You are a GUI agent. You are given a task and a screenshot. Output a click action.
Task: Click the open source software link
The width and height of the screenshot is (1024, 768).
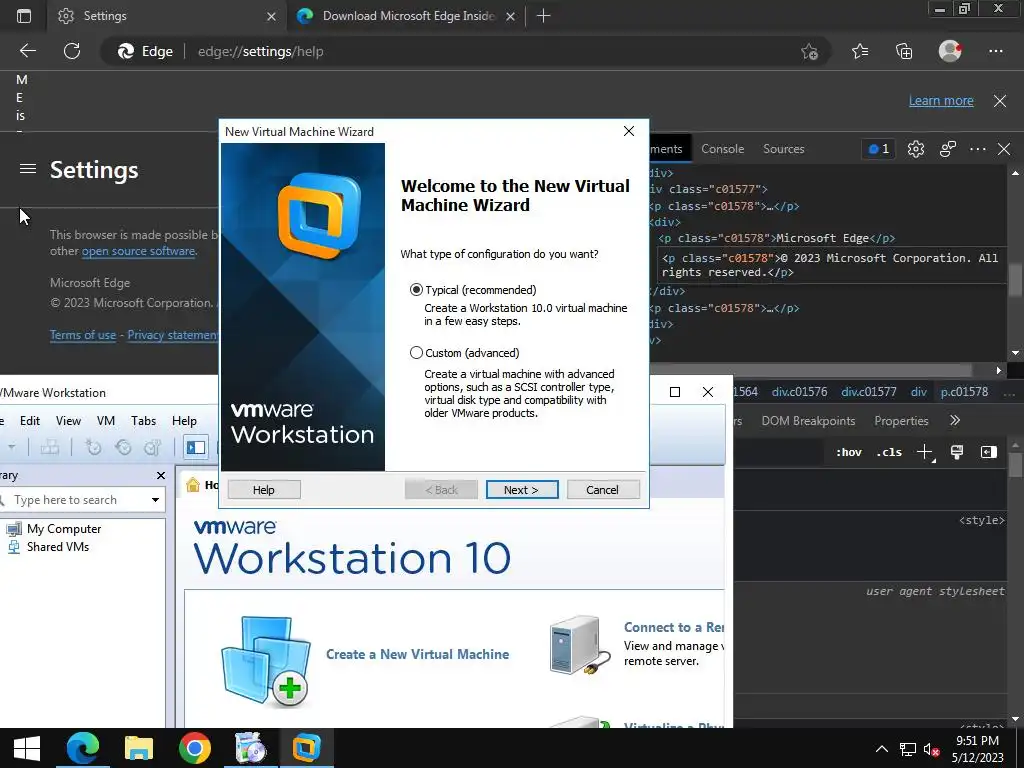(x=138, y=251)
